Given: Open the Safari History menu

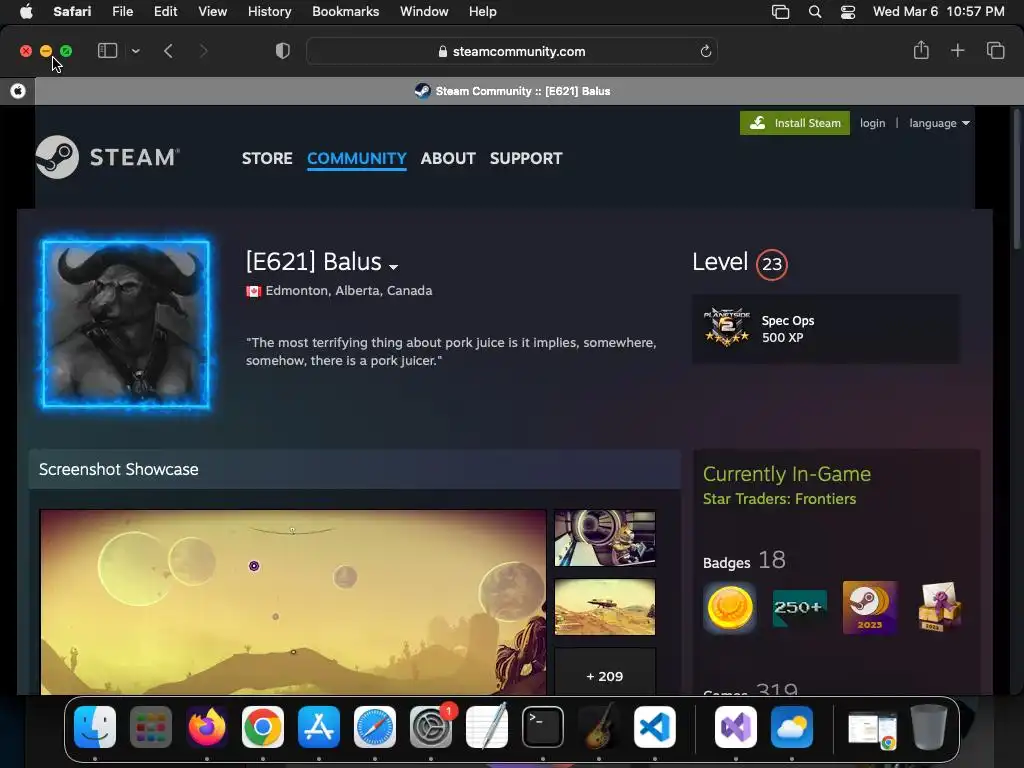Looking at the screenshot, I should [269, 12].
